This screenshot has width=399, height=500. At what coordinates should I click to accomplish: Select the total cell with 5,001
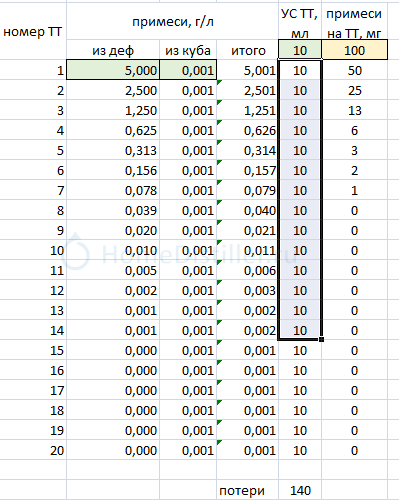(248, 70)
